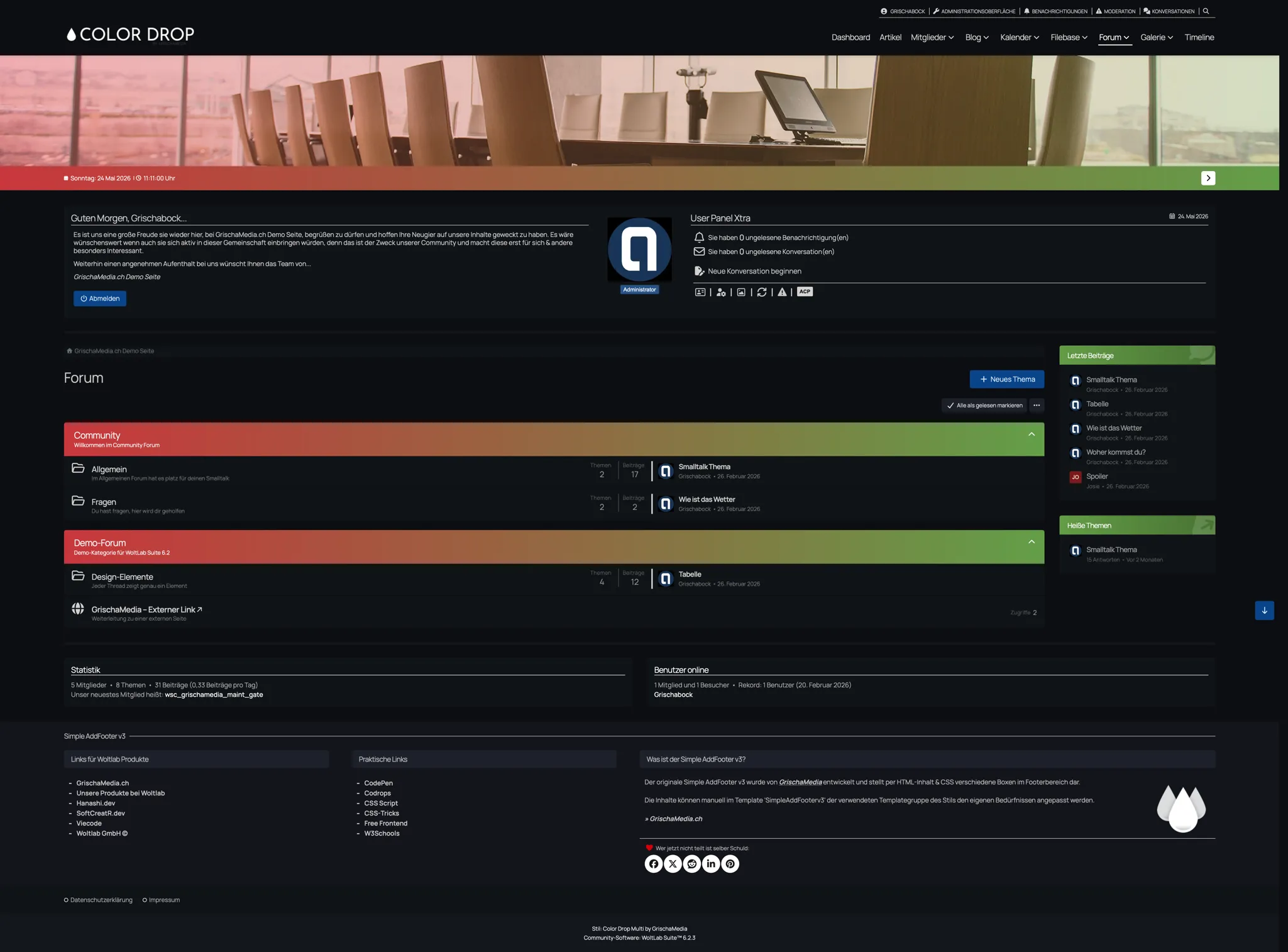
Task: Click the unread notifications bell icon
Action: [x=699, y=237]
